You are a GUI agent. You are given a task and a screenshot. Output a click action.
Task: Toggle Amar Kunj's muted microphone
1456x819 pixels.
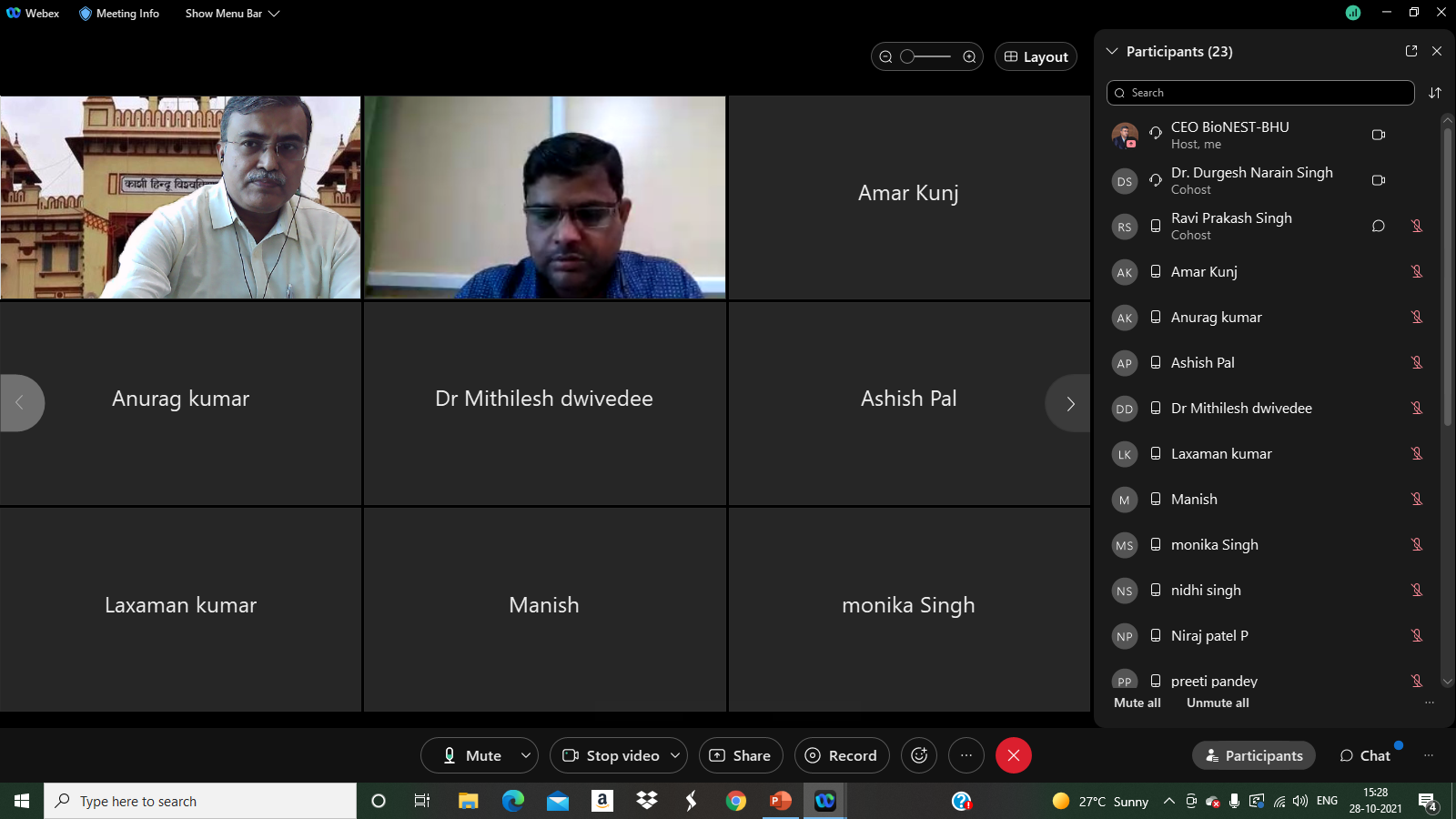click(1416, 271)
